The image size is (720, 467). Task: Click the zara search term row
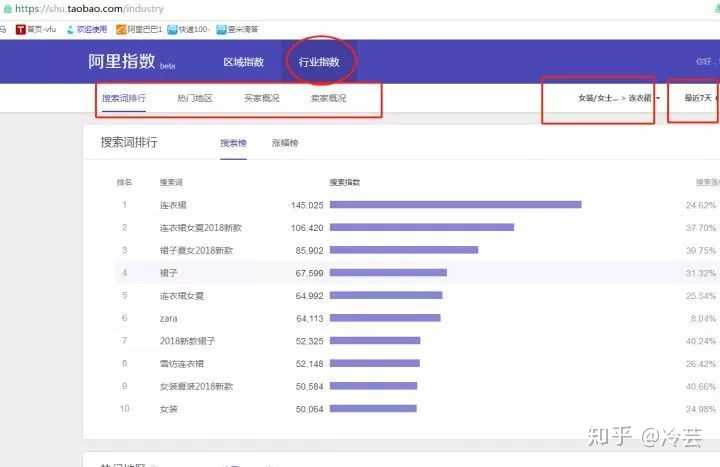[168, 318]
